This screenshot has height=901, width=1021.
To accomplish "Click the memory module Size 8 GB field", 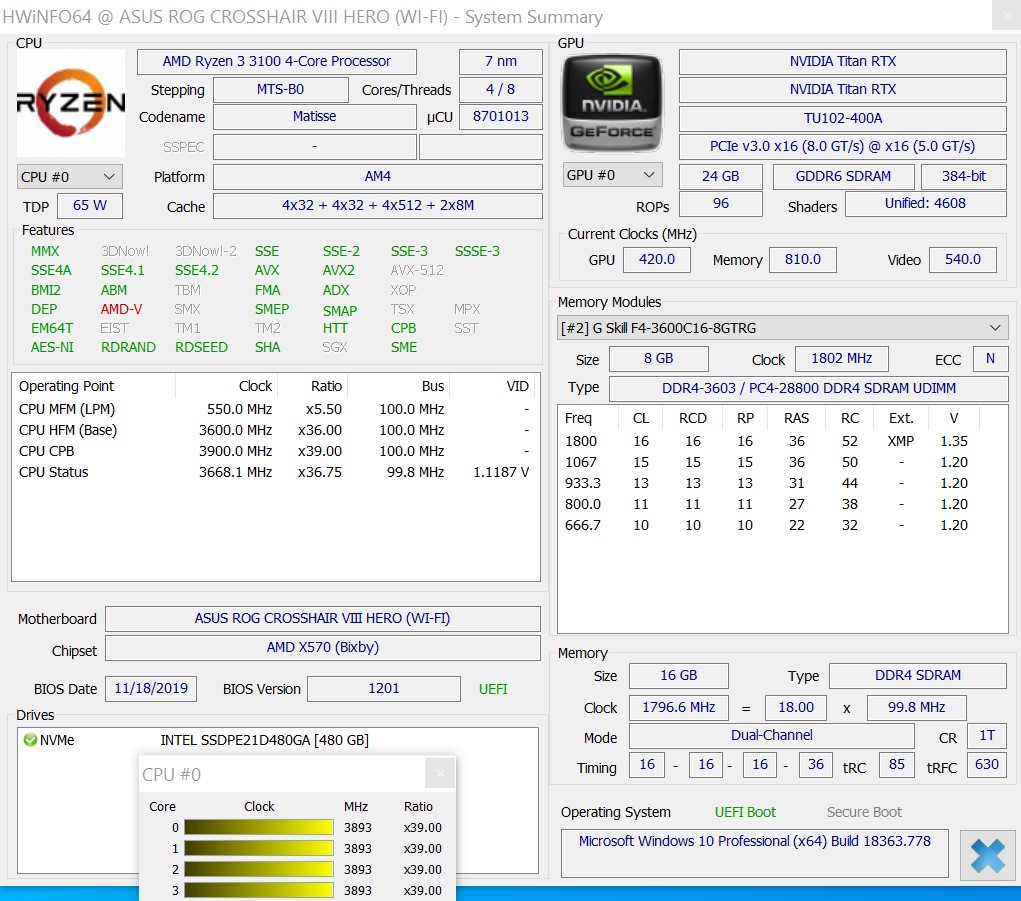I will point(658,359).
